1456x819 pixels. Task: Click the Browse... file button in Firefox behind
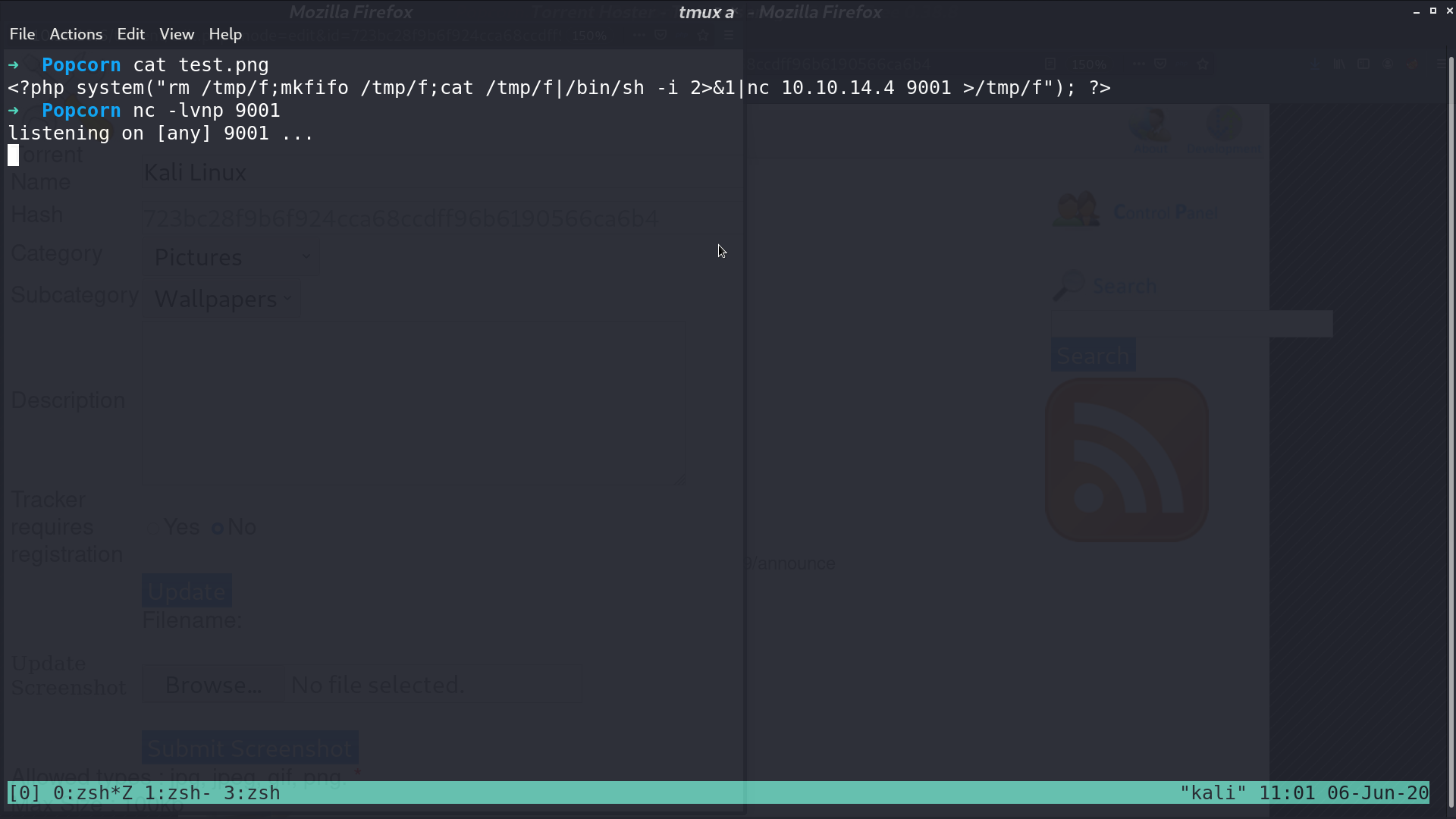pyautogui.click(x=213, y=686)
